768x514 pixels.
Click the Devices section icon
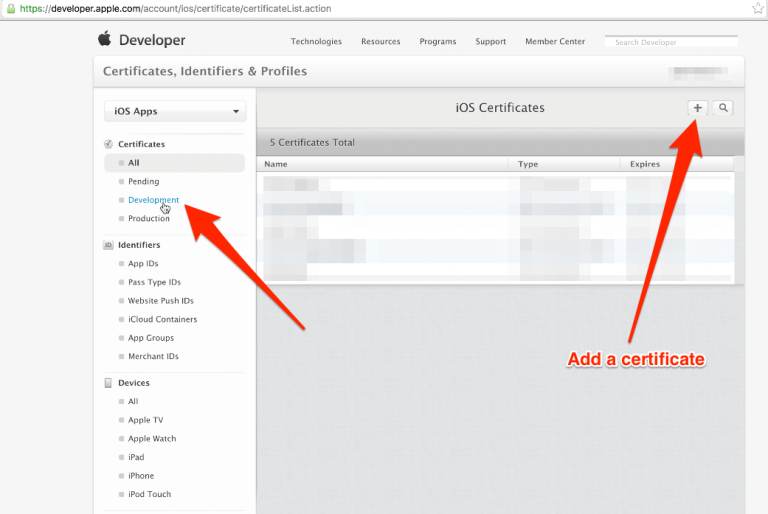[108, 383]
